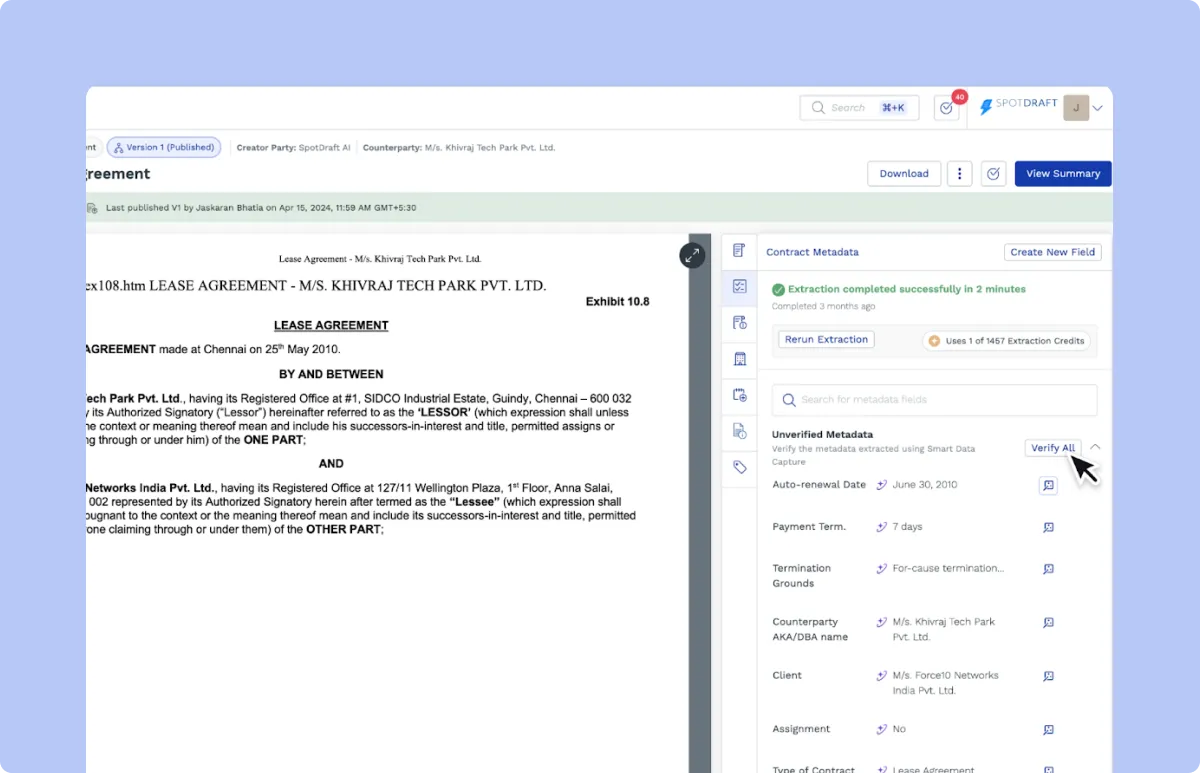Click the Assignment row verify icon
The width and height of the screenshot is (1200, 773).
pos(1048,730)
